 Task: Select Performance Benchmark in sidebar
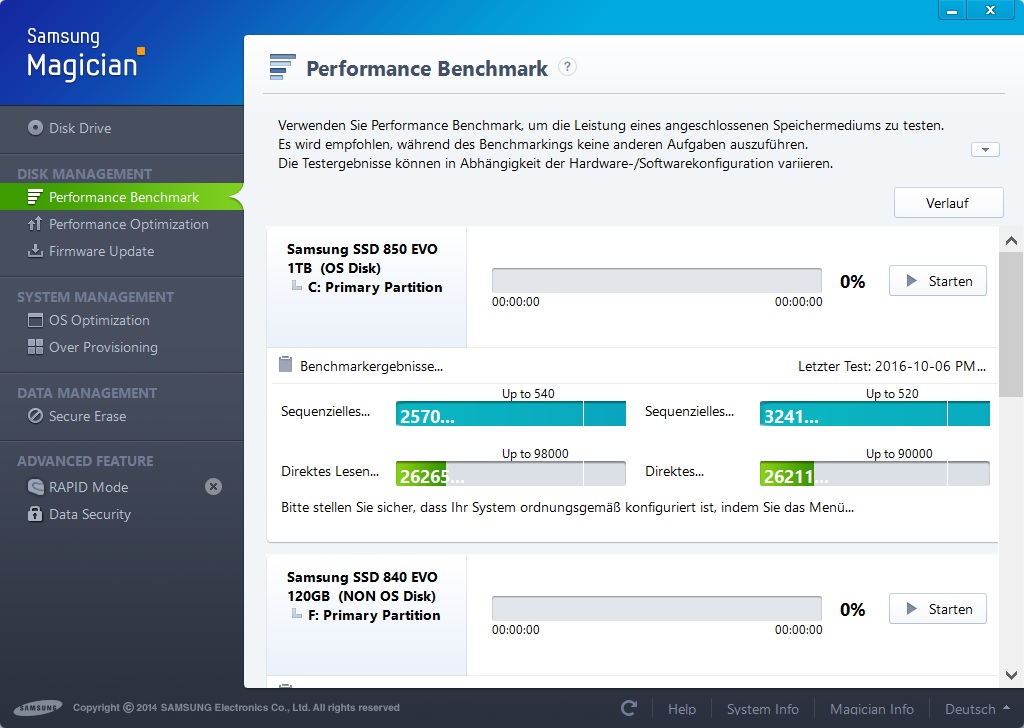(121, 197)
